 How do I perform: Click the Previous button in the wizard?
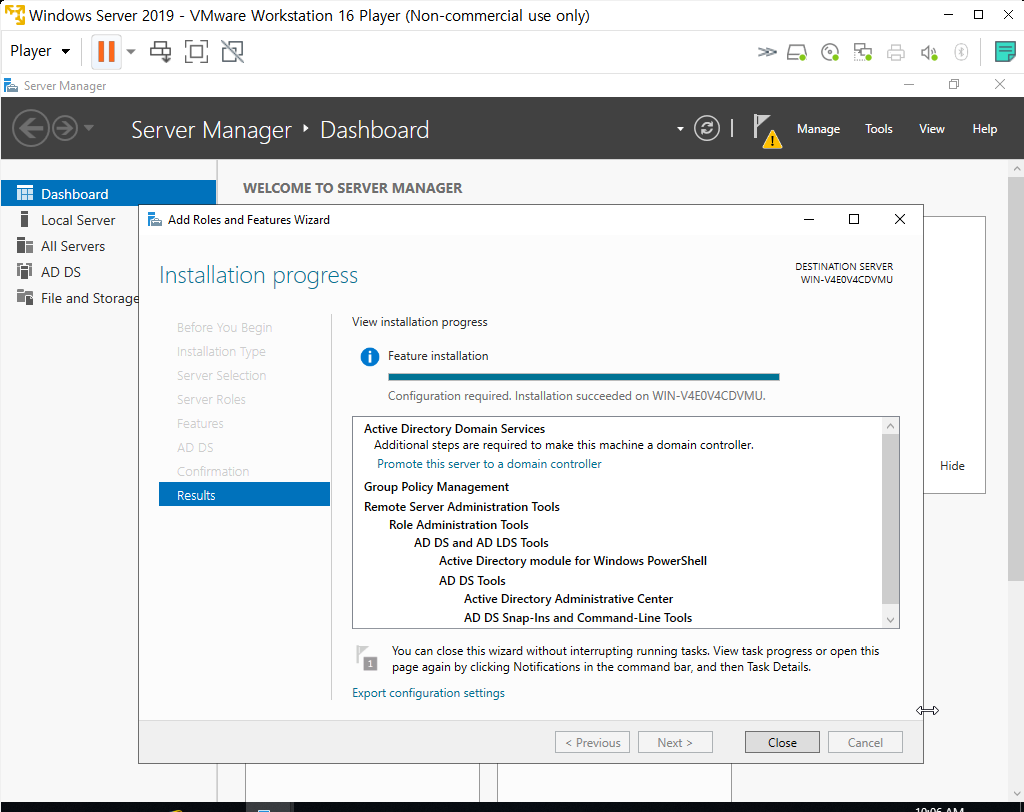coord(592,742)
